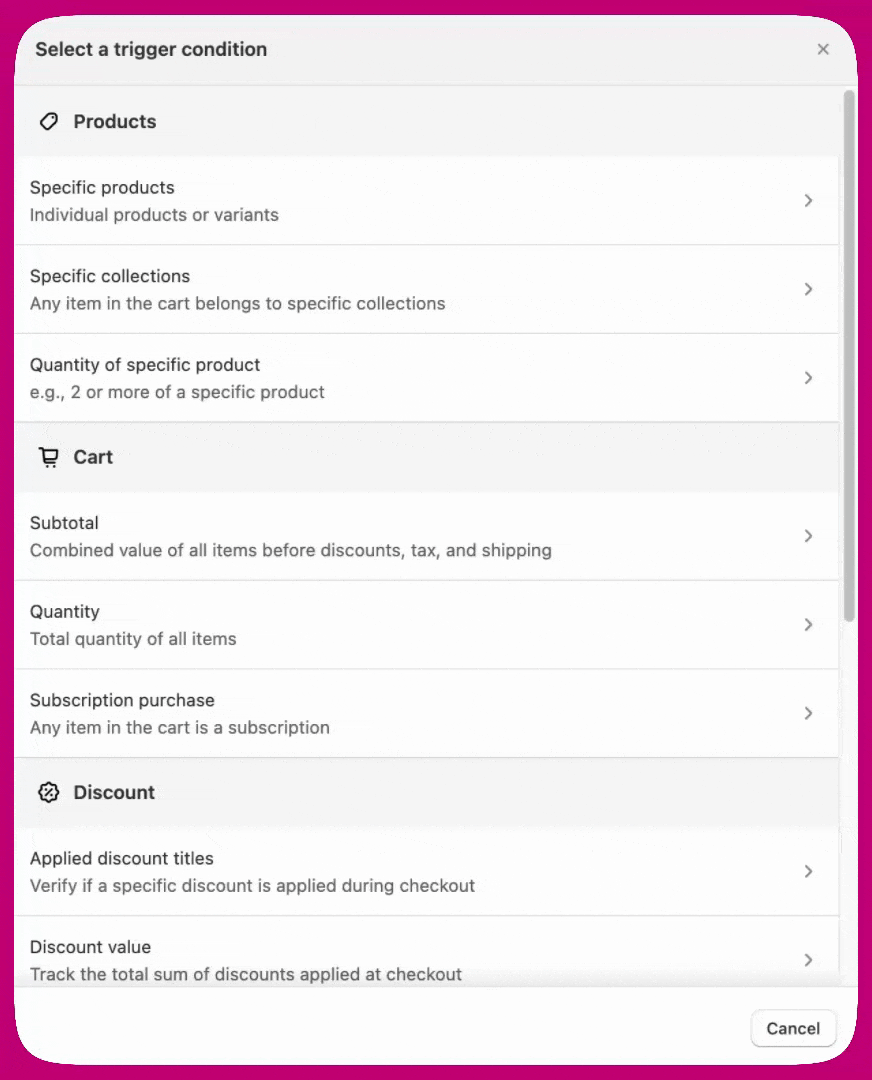Expand the Subtotal chevron arrow
Screen dimensions: 872x1080
point(808,536)
